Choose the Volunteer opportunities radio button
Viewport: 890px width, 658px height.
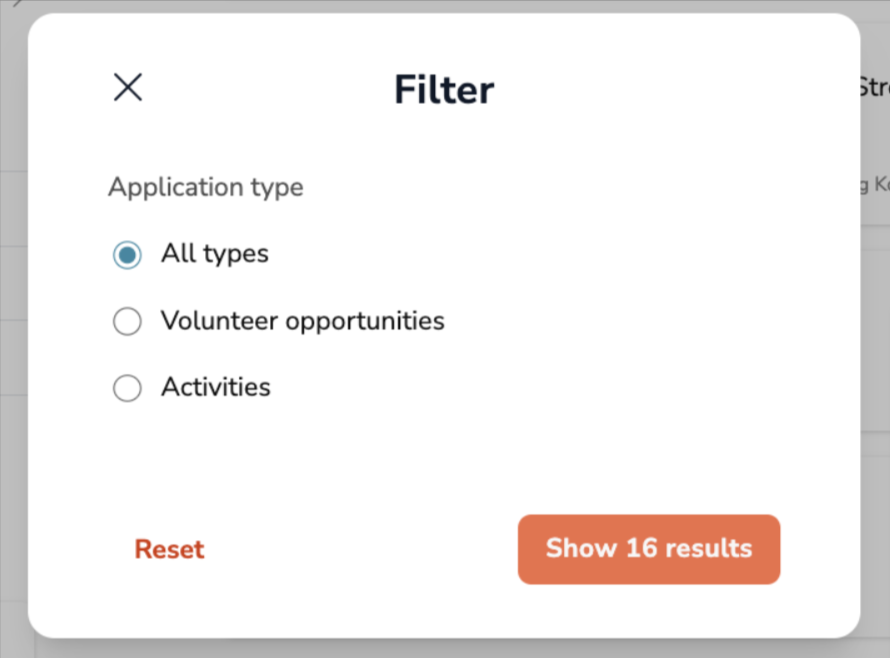pos(127,322)
